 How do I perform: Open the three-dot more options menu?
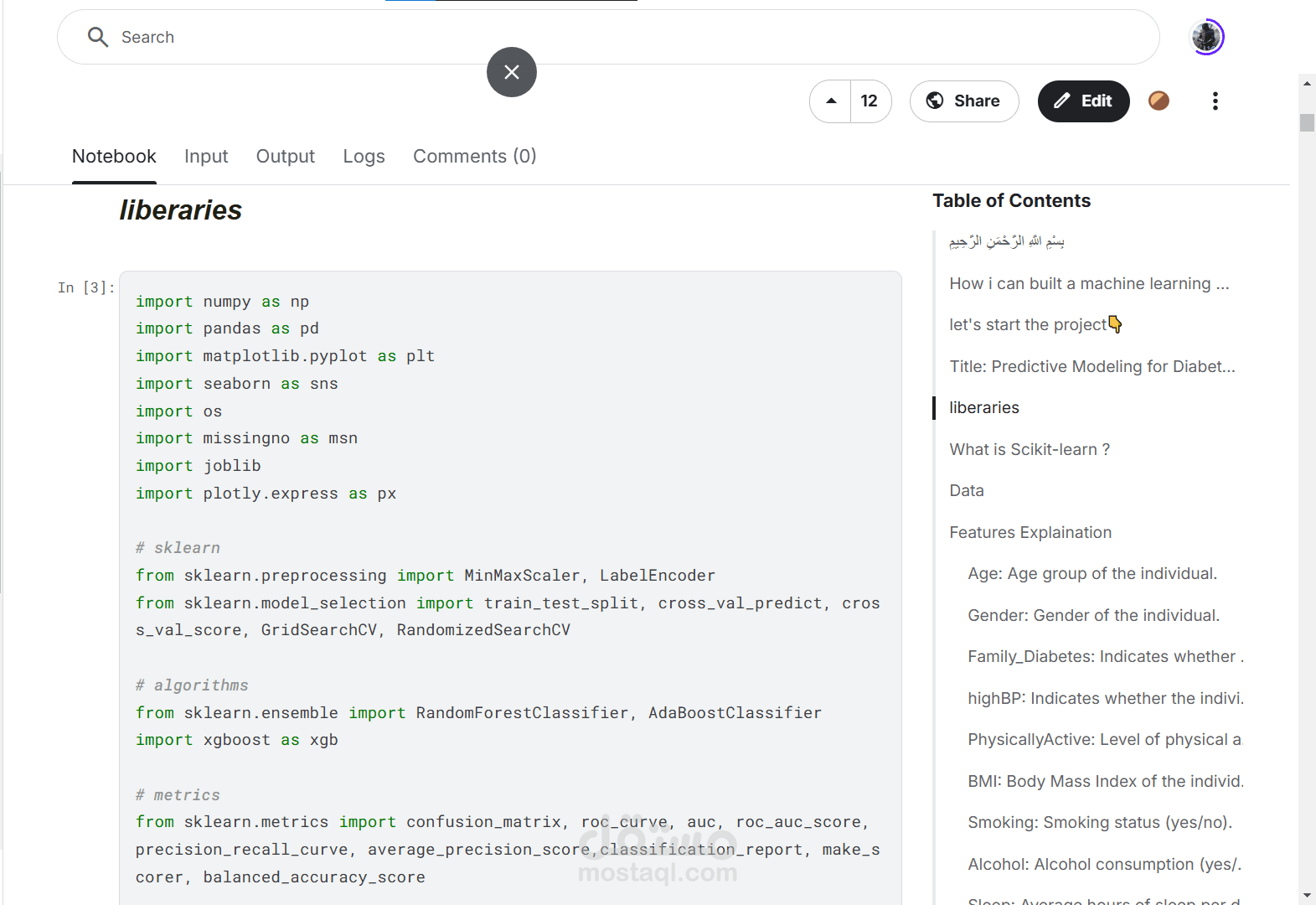click(x=1215, y=101)
